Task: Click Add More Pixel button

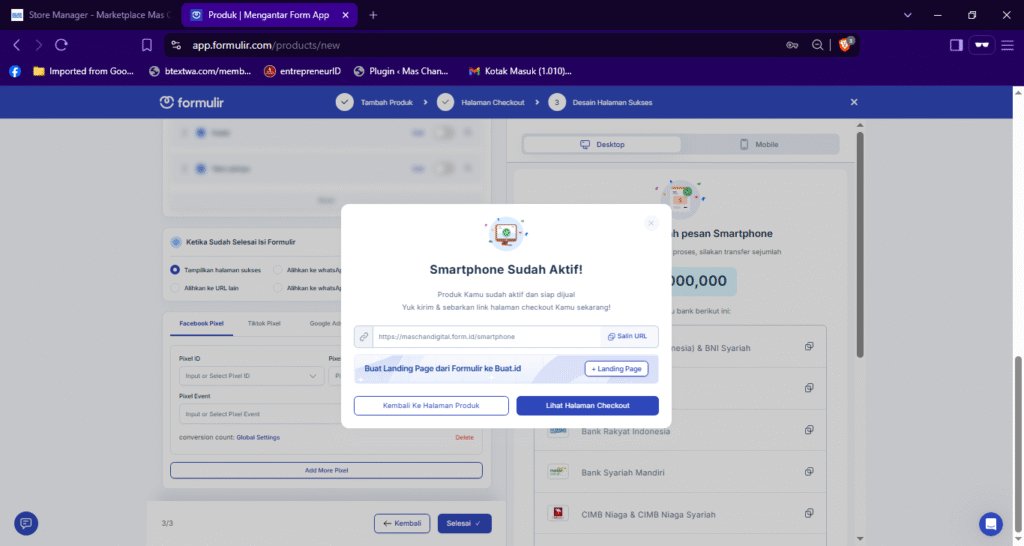Action: click(x=326, y=470)
